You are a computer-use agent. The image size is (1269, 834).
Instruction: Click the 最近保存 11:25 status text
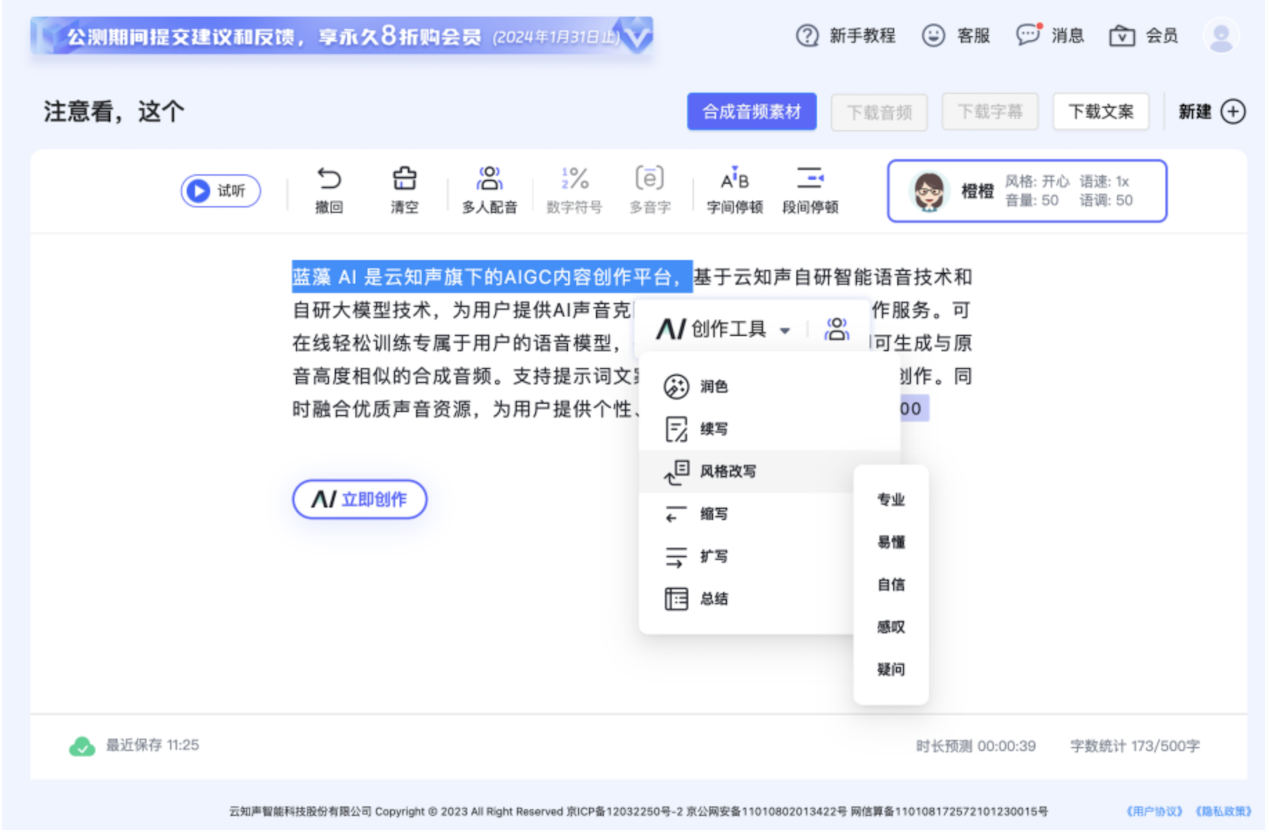pos(153,745)
